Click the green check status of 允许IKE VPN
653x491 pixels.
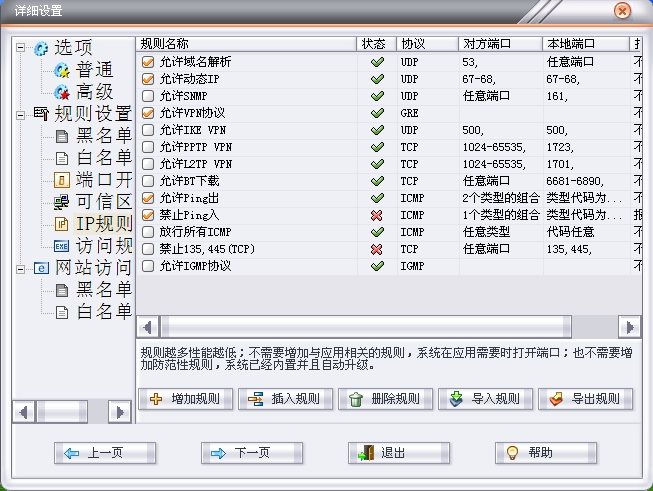(x=377, y=130)
